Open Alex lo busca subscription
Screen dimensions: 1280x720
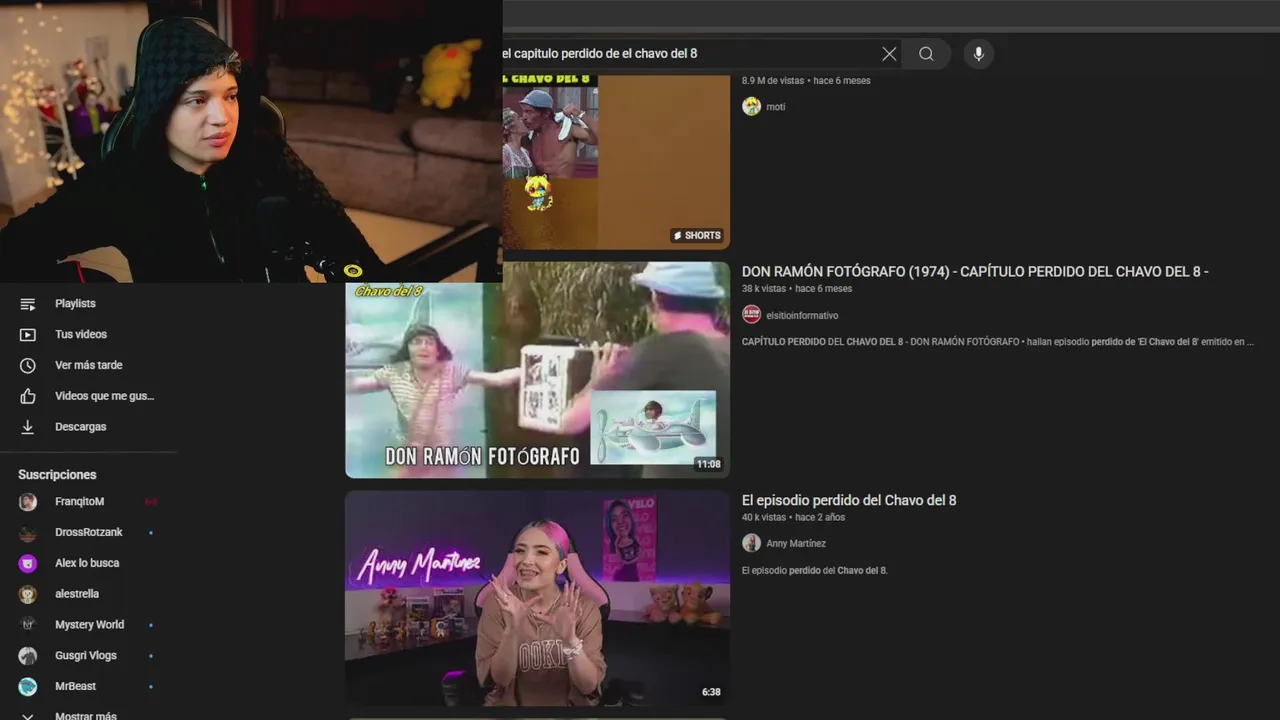89,563
